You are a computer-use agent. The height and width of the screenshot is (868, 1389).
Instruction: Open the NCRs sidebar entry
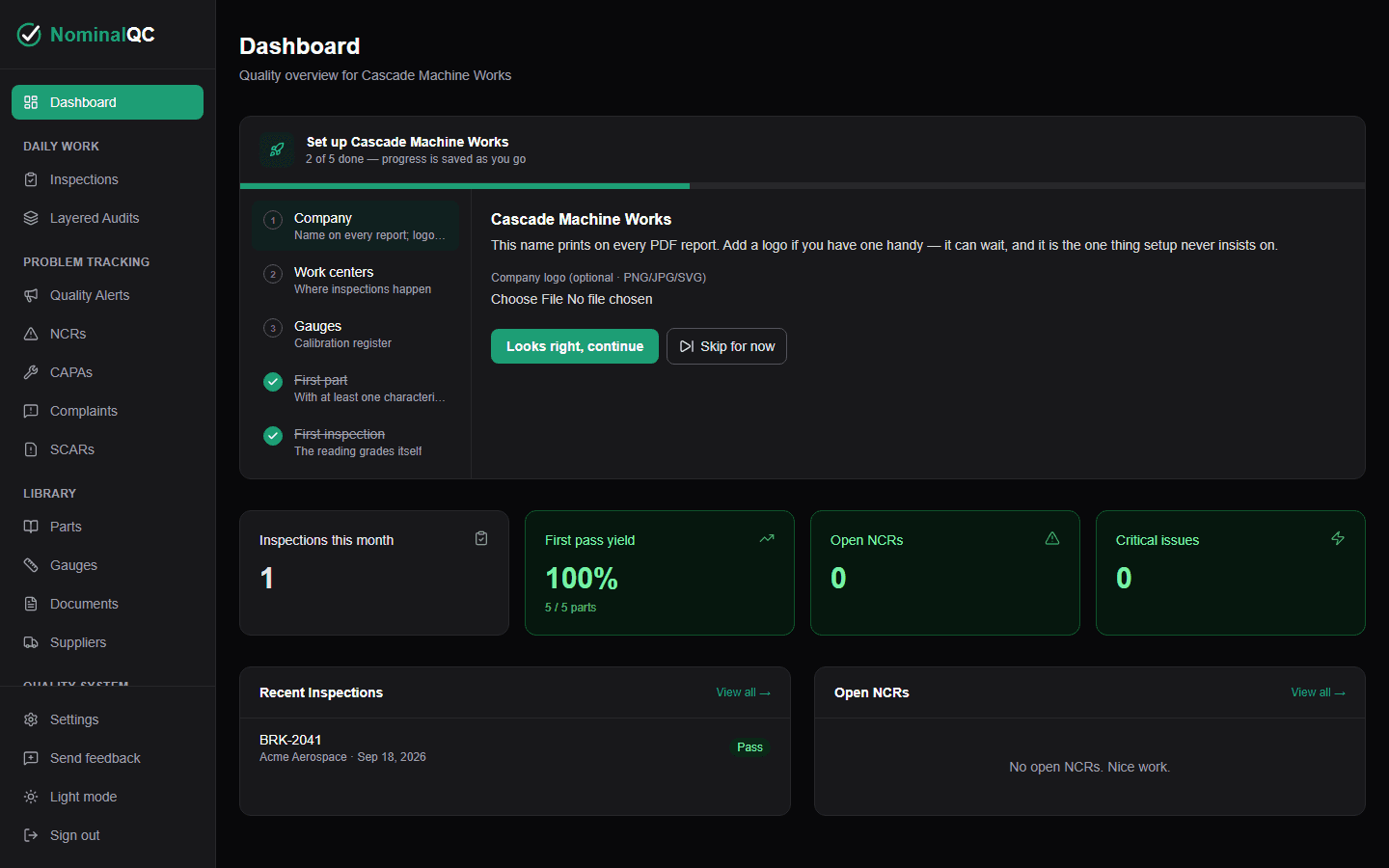pos(107,334)
